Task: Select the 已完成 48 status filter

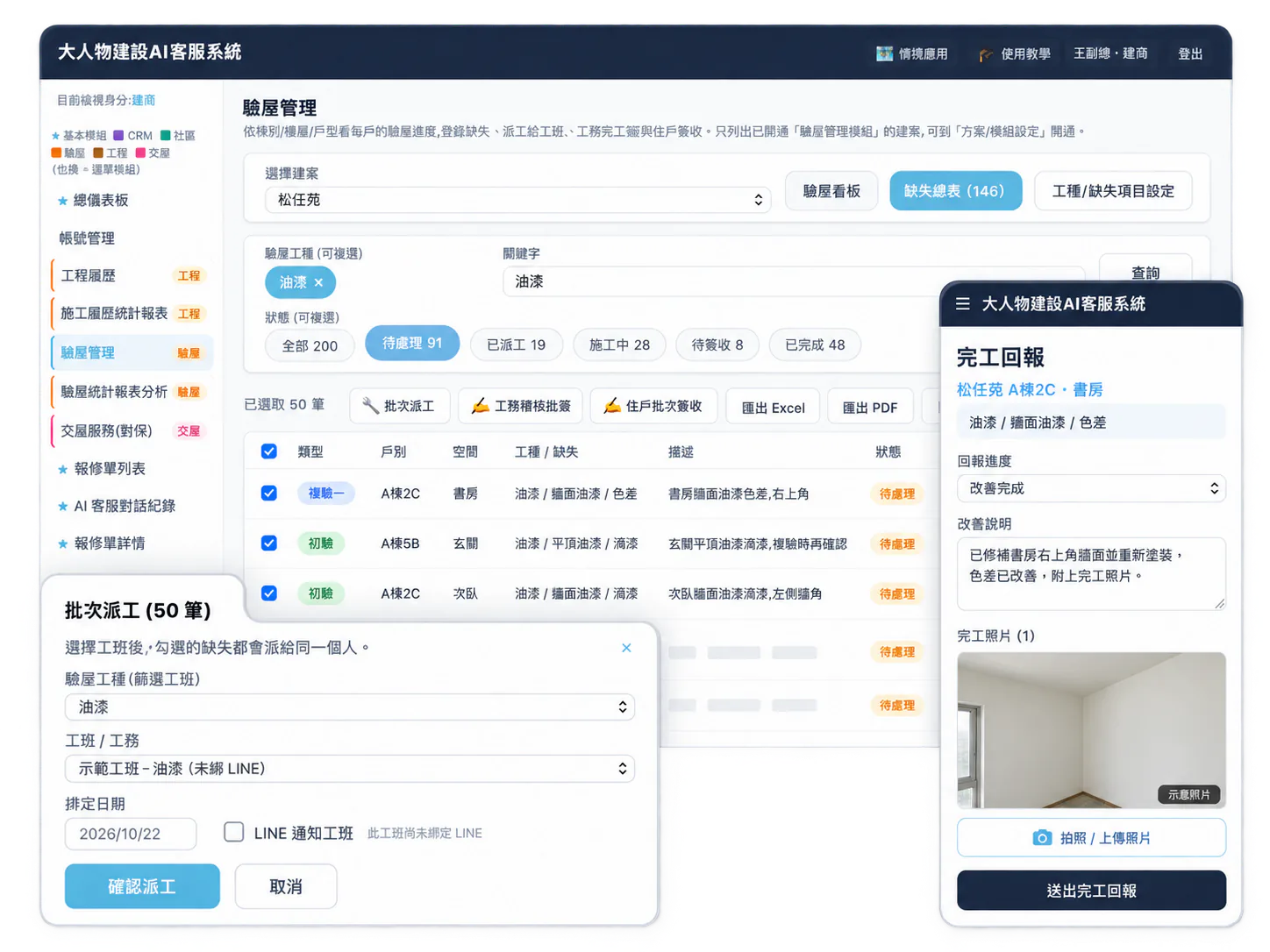Action: 815,345
